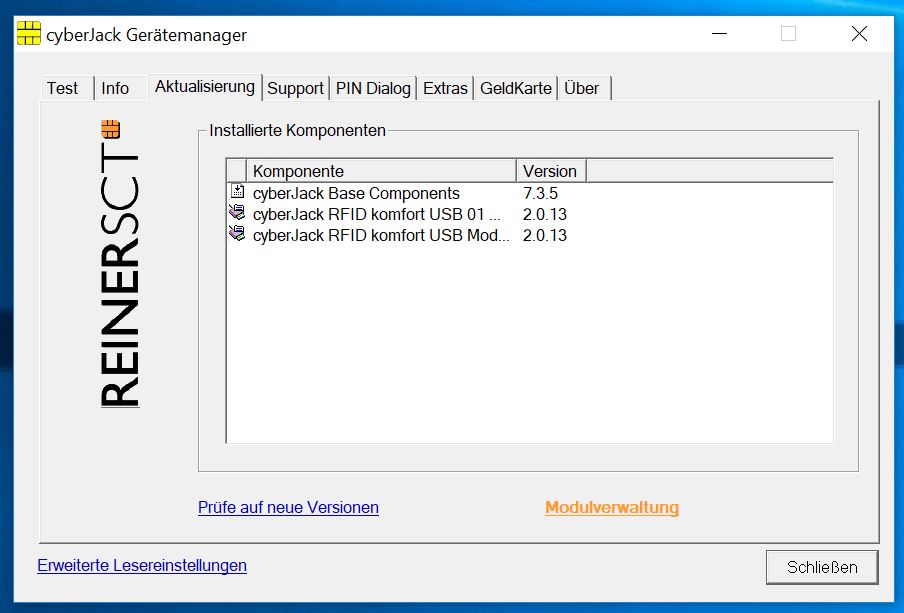Viewport: 904px width, 613px height.
Task: Click the icon beside cyberJack RFID komfort USB Mod
Action: pos(237,234)
